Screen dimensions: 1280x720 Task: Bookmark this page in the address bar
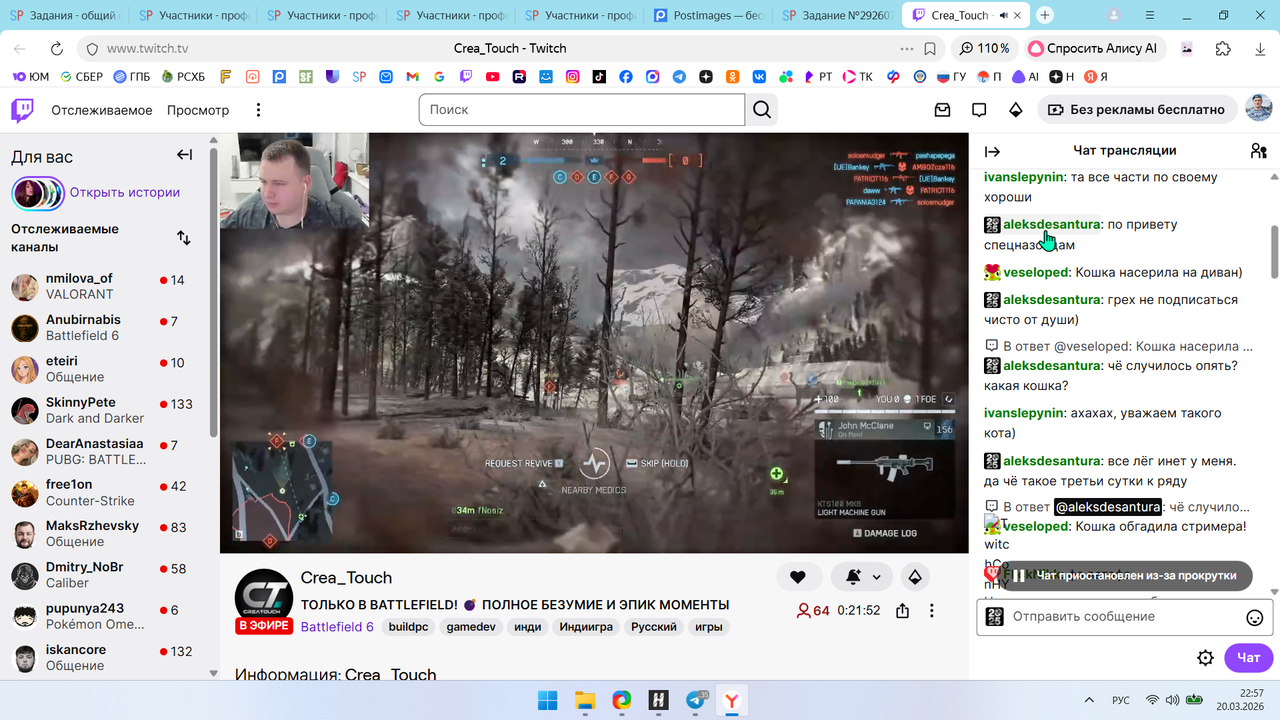pyautogui.click(x=930, y=49)
